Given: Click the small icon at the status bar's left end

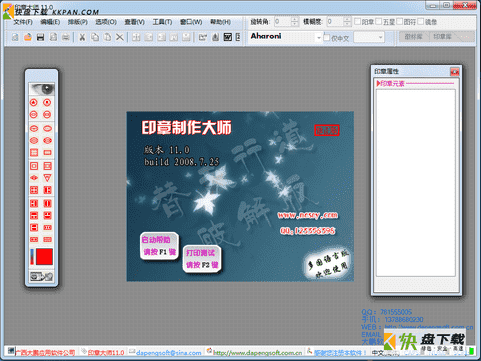Looking at the screenshot, I should (x=11, y=351).
